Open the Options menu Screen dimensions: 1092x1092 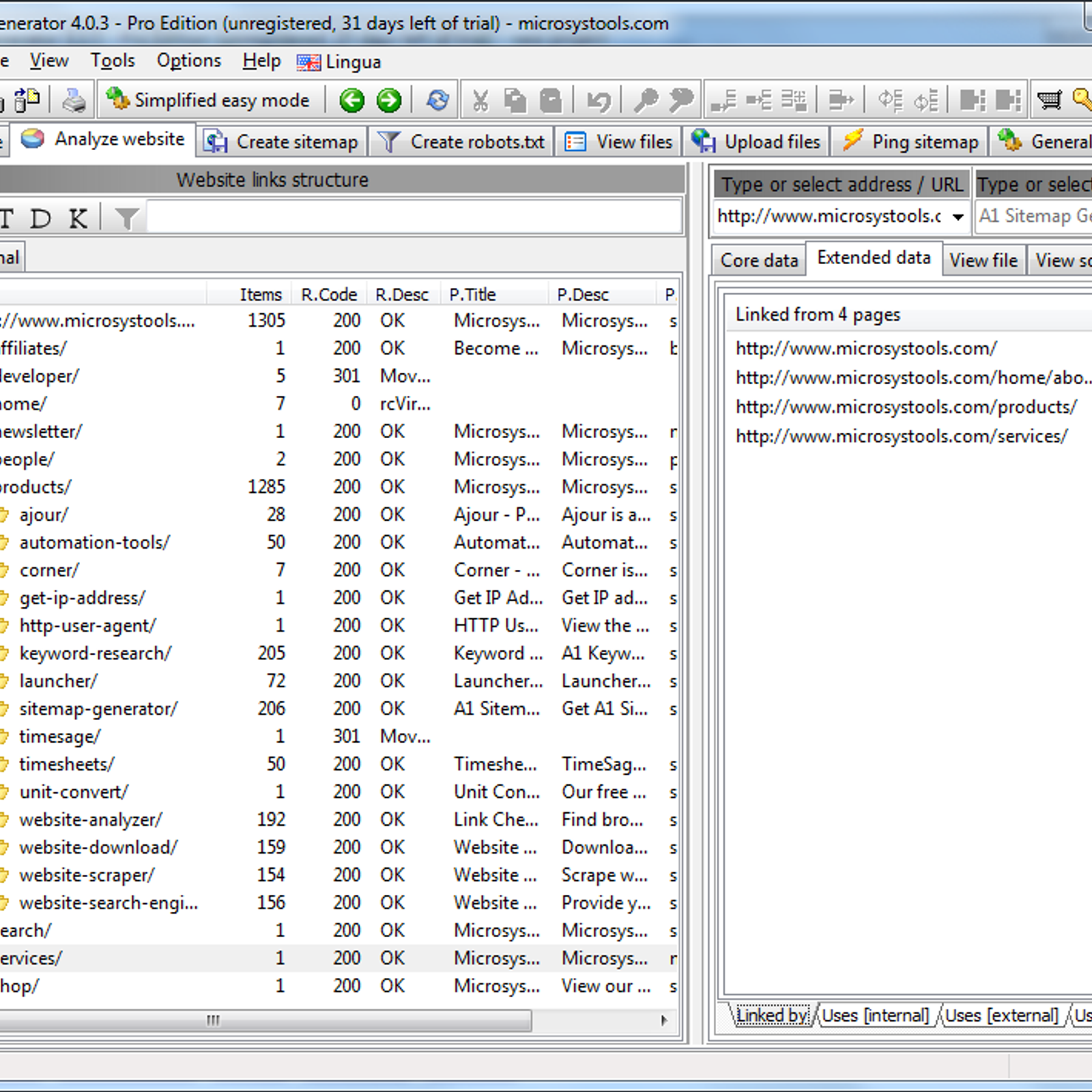point(189,61)
